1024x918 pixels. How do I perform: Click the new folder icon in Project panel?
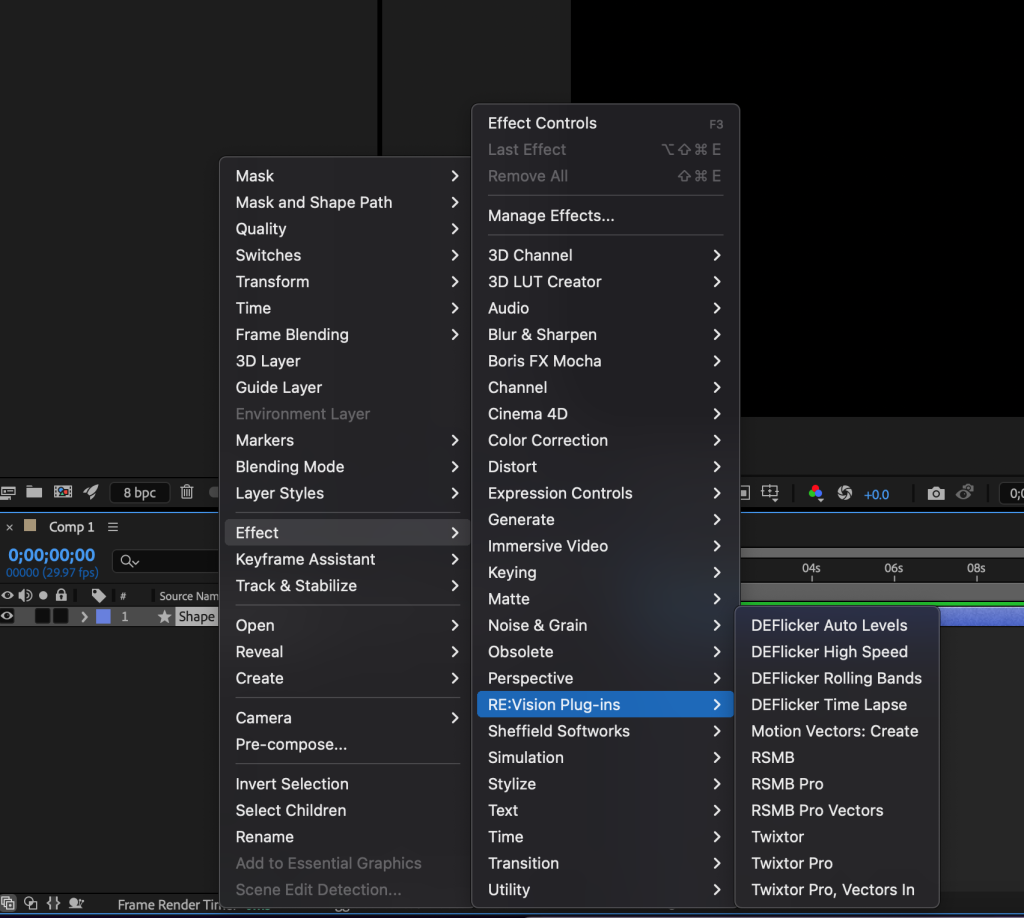35,492
